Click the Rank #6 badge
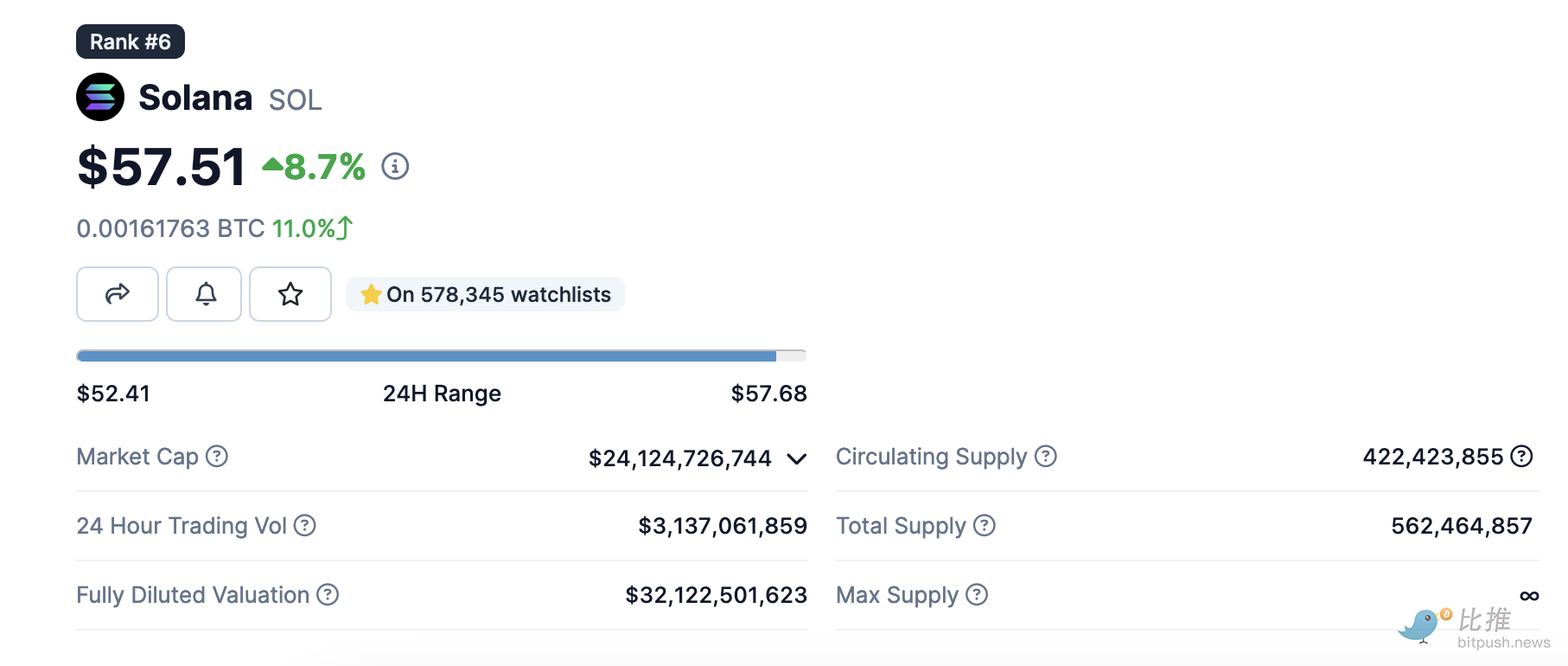Image resolution: width=1568 pixels, height=666 pixels. (131, 42)
